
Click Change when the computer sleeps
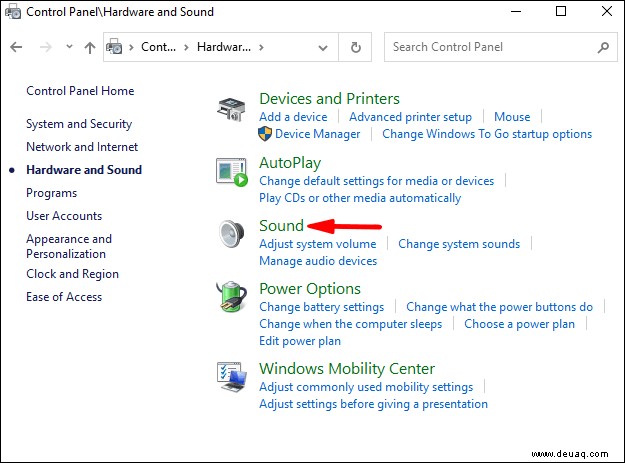coord(350,324)
